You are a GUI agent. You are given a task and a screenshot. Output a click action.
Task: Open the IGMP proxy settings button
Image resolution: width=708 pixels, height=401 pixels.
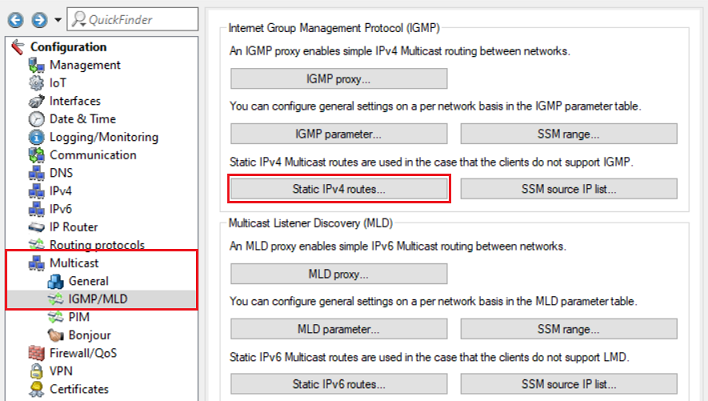click(339, 79)
